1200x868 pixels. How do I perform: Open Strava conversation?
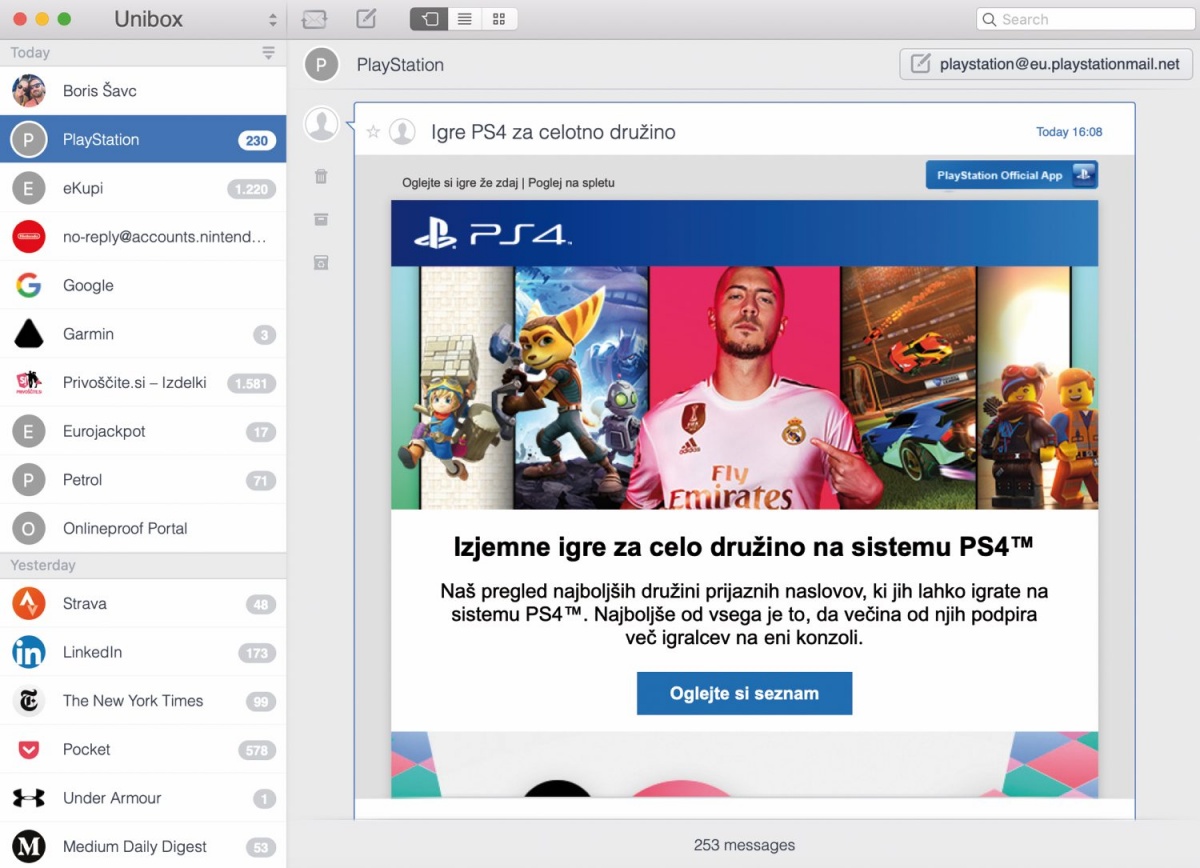pos(143,604)
